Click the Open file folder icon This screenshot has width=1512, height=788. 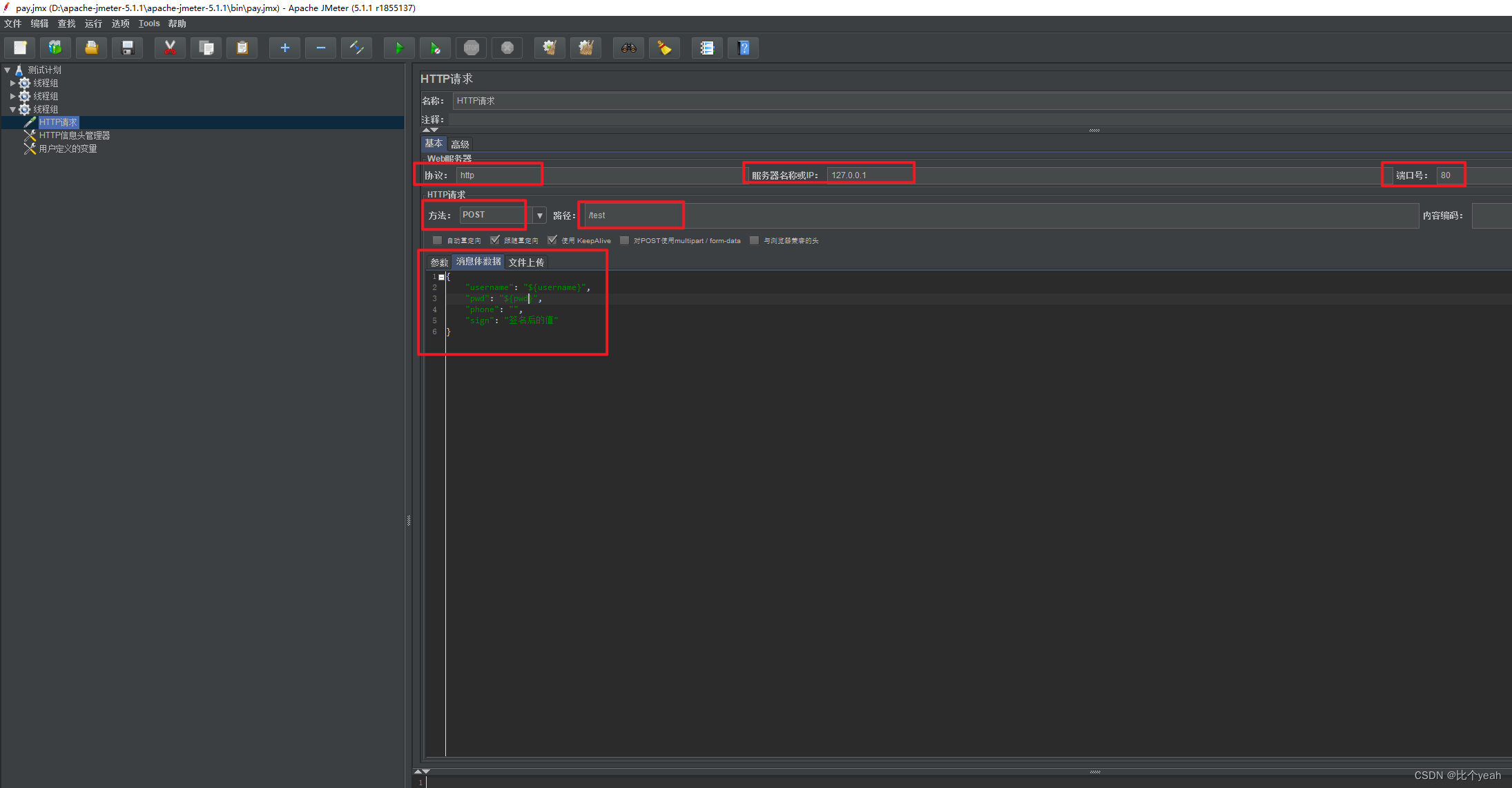tap(92, 48)
